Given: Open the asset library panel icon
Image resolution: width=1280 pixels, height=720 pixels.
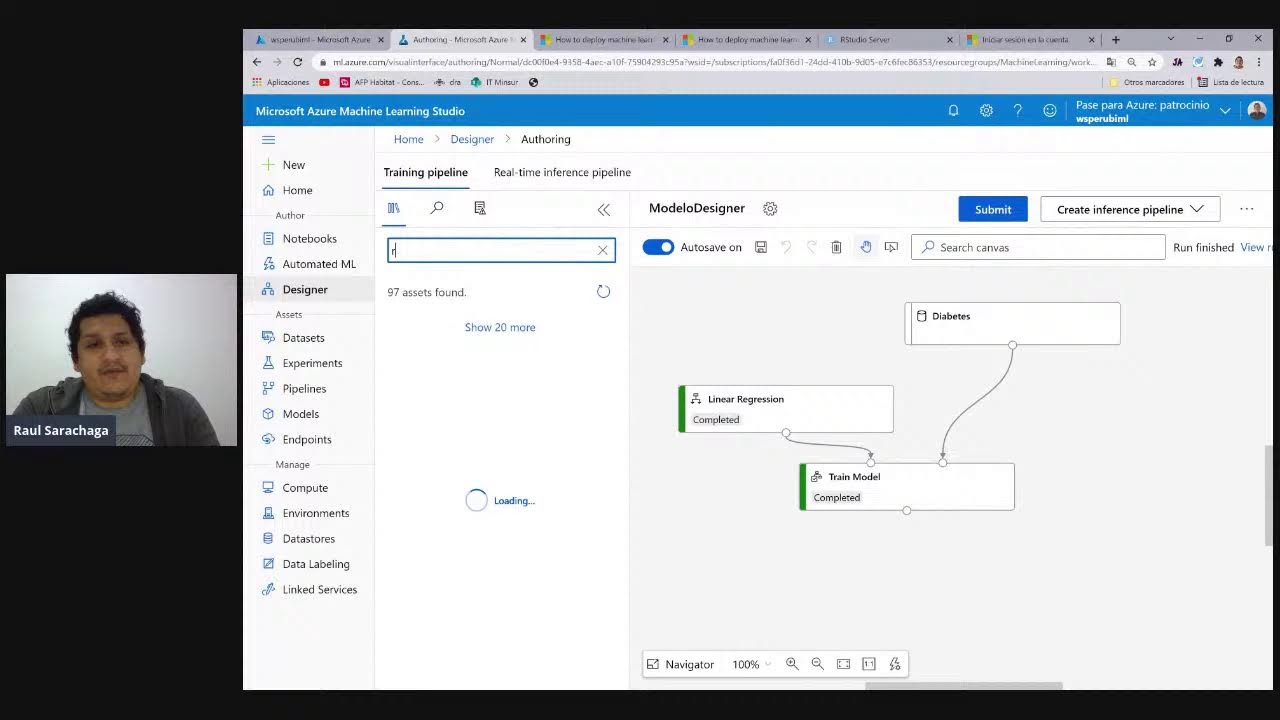Looking at the screenshot, I should tap(394, 208).
